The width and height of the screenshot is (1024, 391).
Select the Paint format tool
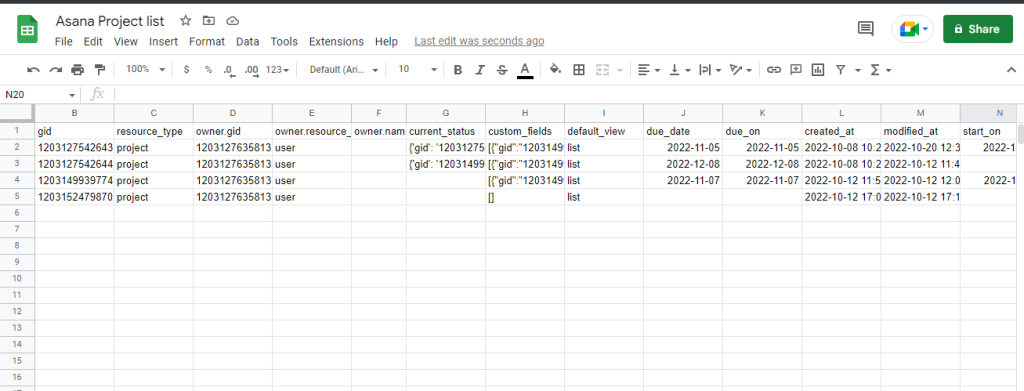click(99, 69)
